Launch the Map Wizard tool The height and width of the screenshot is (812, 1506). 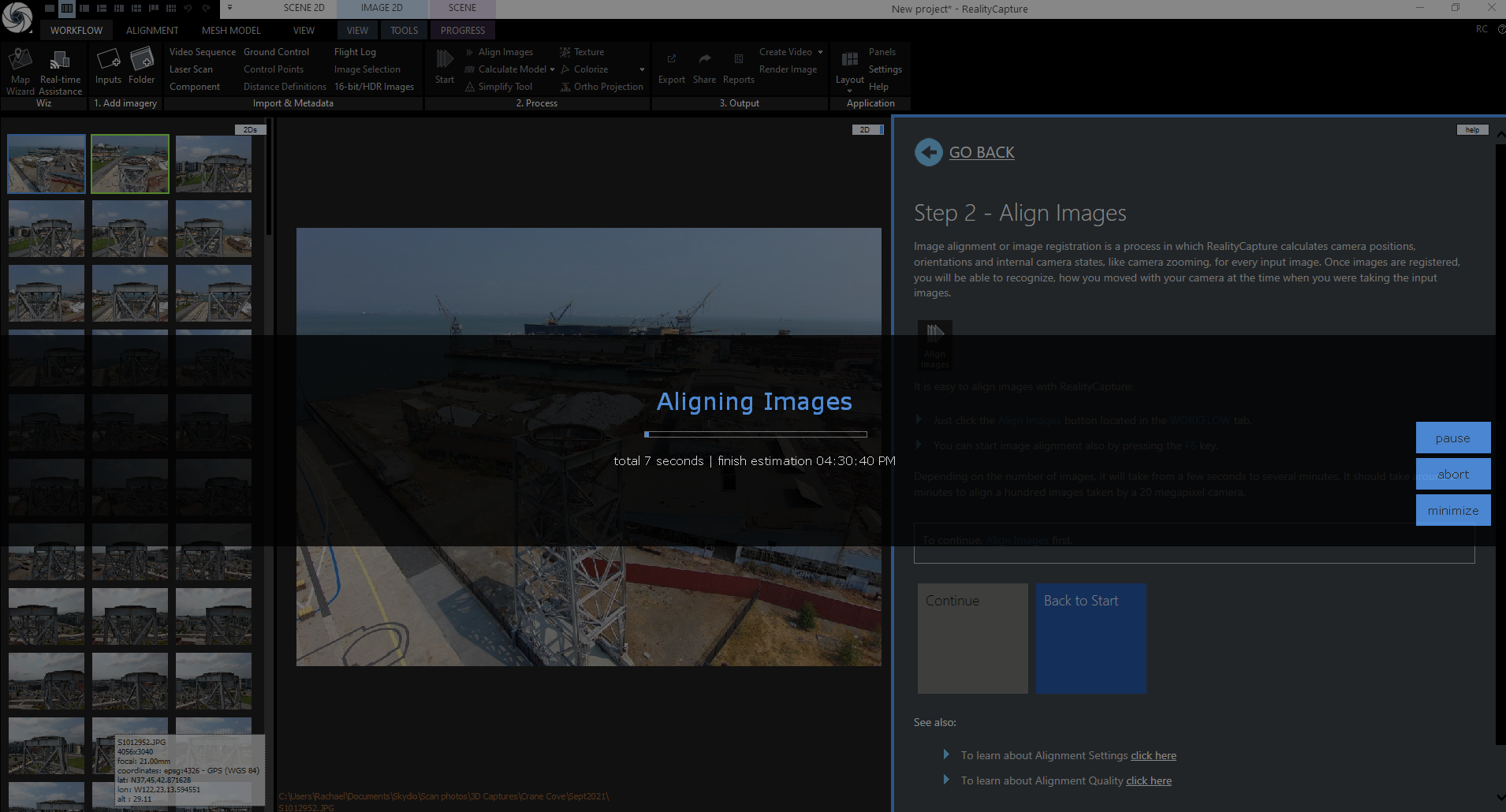pos(21,71)
